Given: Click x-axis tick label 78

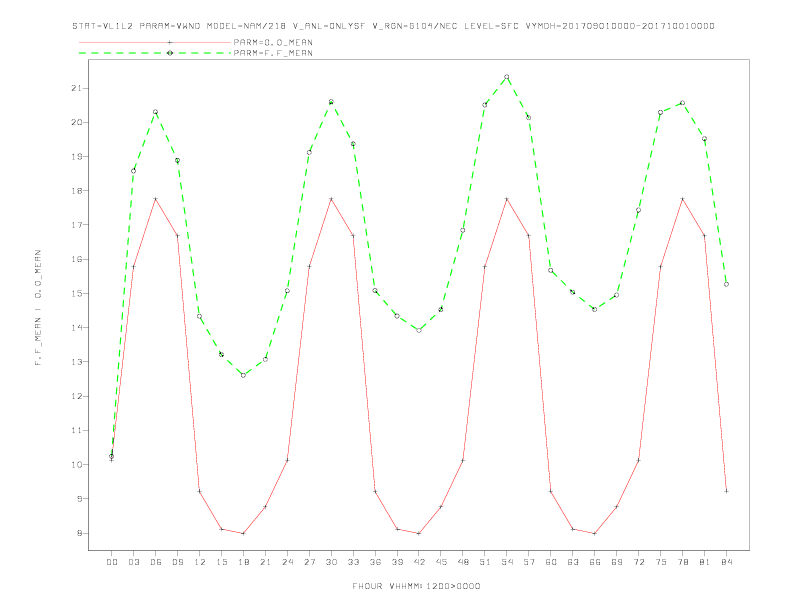Looking at the screenshot, I should (683, 562).
